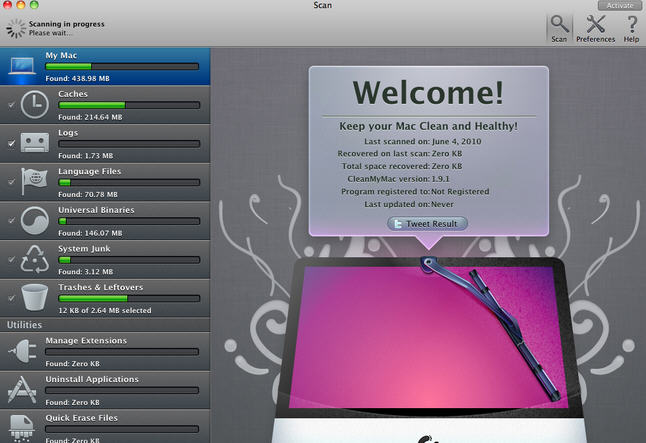Select the My Mac sidebar item
Screen dimensions: 646x443
pos(105,66)
